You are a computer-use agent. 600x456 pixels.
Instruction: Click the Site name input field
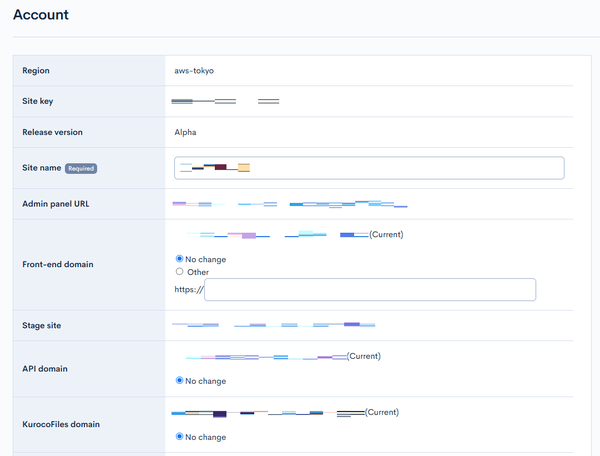[x=369, y=168]
